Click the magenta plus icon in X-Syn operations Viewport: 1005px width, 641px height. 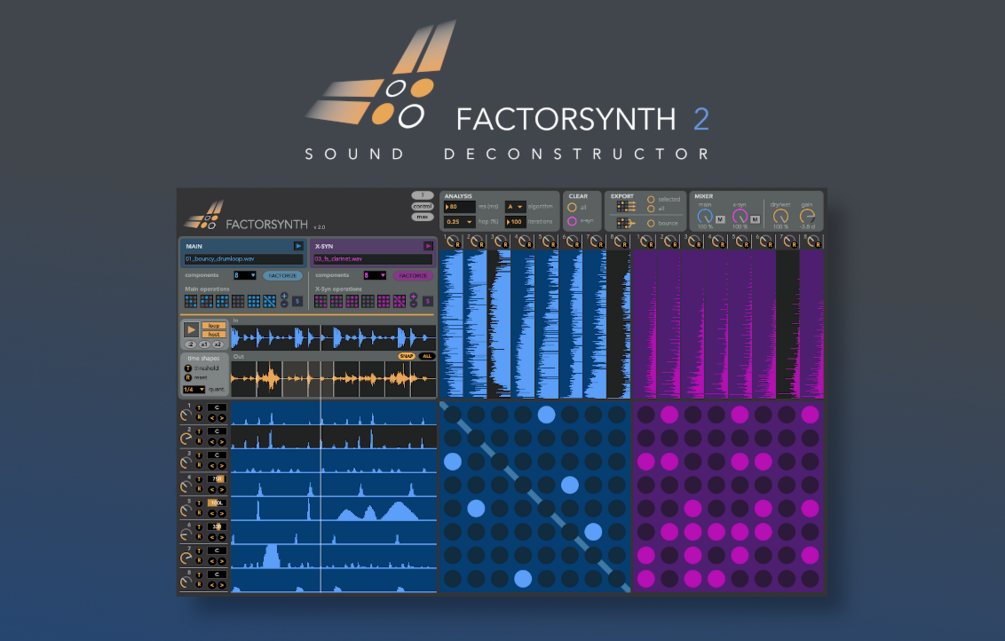click(x=413, y=296)
